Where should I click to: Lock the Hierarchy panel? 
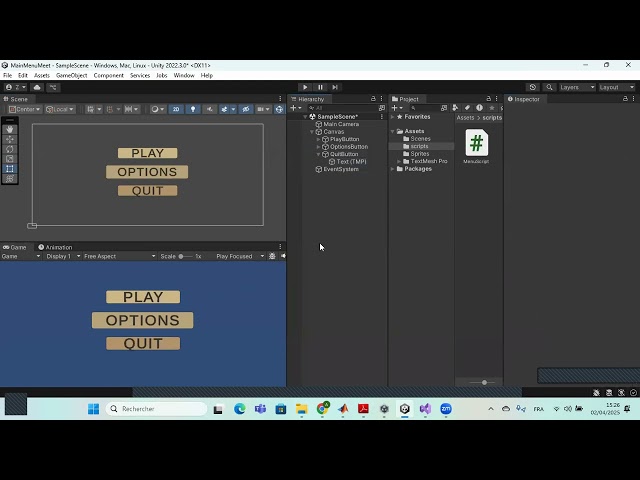tap(373, 99)
